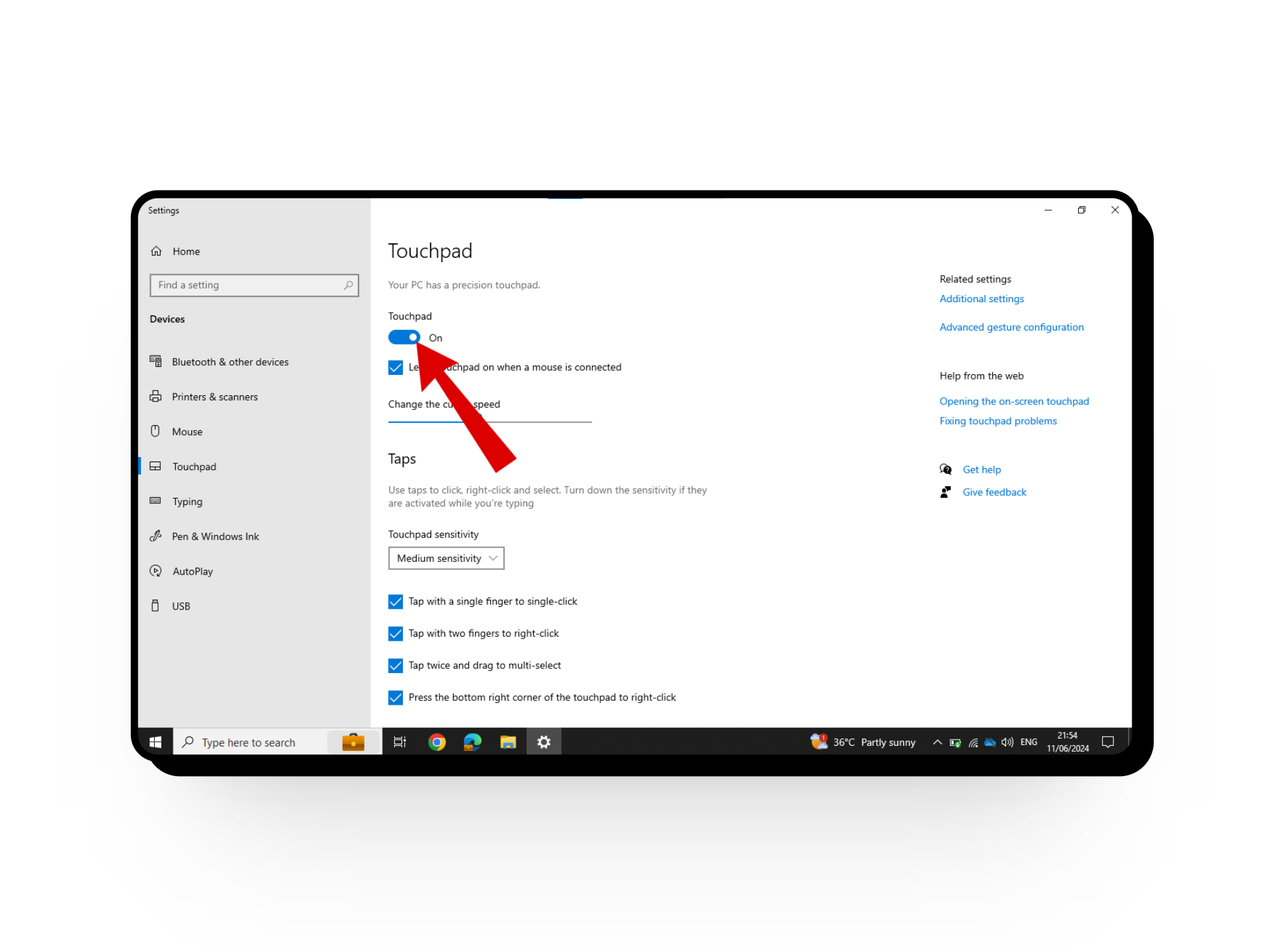The height and width of the screenshot is (952, 1270).
Task: Uncheck leave touchpad on when mouse connected
Action: pos(396,368)
